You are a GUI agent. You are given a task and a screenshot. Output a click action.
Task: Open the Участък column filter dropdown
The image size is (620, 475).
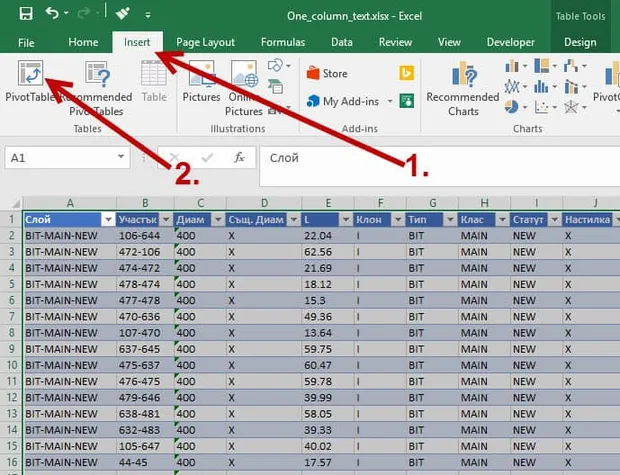(x=166, y=220)
